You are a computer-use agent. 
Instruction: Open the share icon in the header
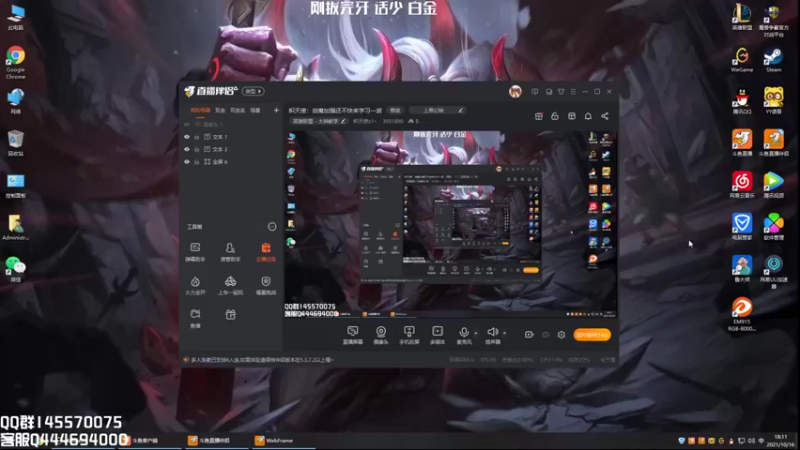pos(605,116)
